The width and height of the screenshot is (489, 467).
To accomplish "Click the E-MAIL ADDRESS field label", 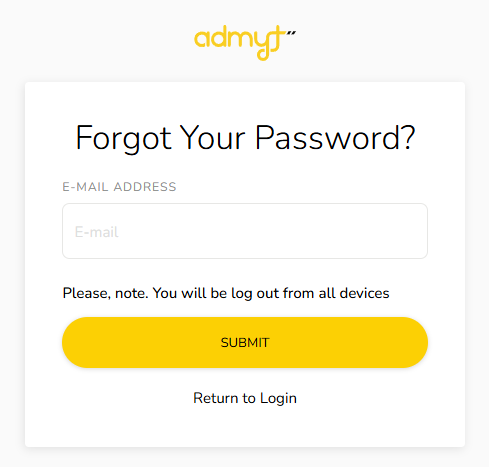I will (119, 187).
